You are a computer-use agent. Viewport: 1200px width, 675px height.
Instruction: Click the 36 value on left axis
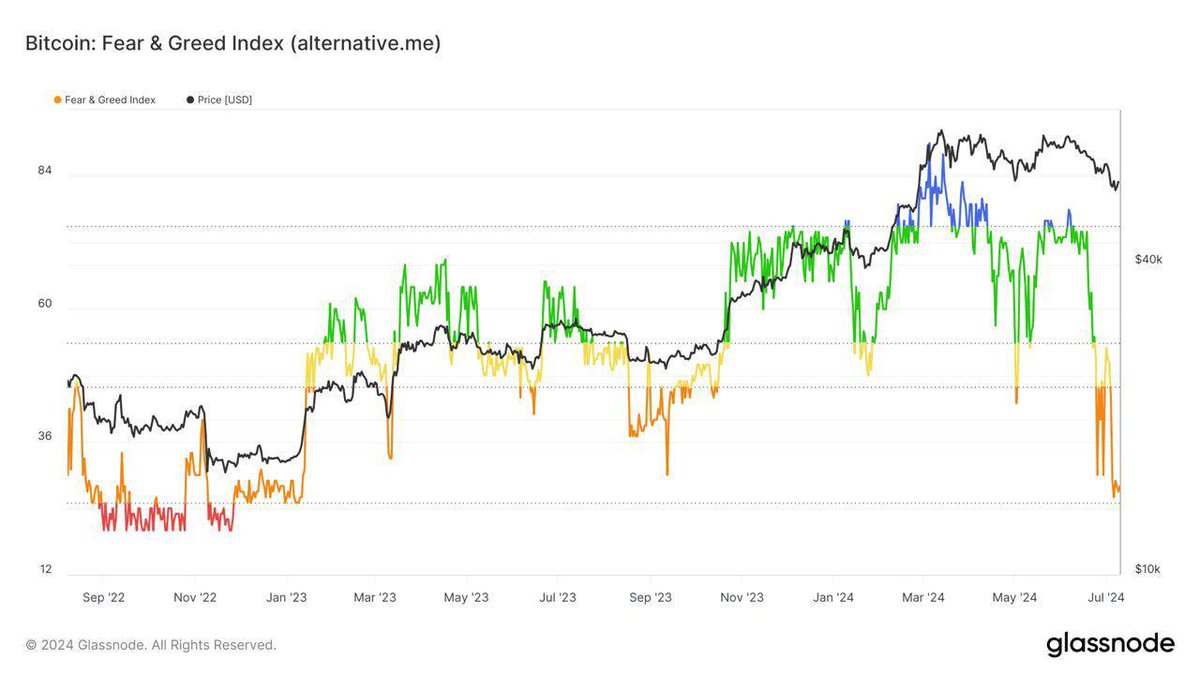coord(45,436)
